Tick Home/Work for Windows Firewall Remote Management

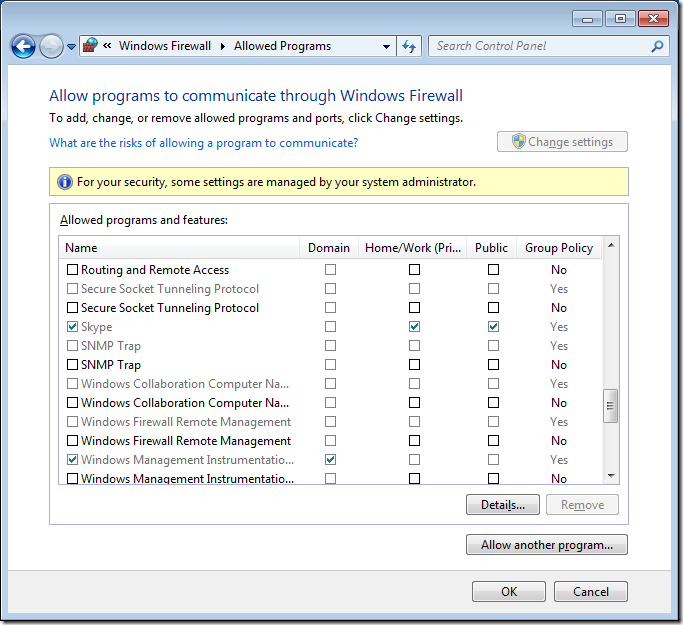pos(414,441)
